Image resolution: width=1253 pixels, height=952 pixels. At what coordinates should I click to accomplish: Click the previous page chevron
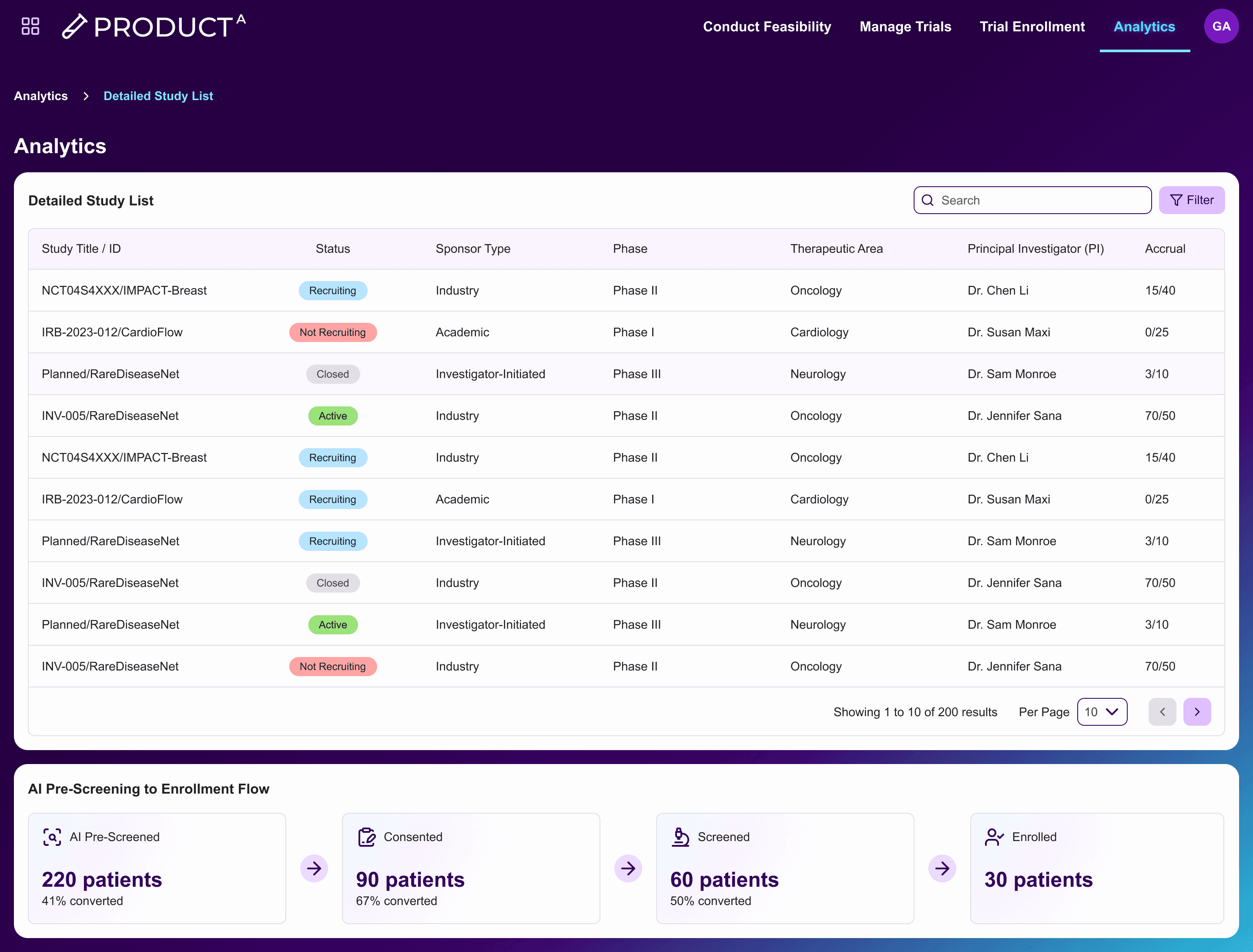pyautogui.click(x=1163, y=712)
